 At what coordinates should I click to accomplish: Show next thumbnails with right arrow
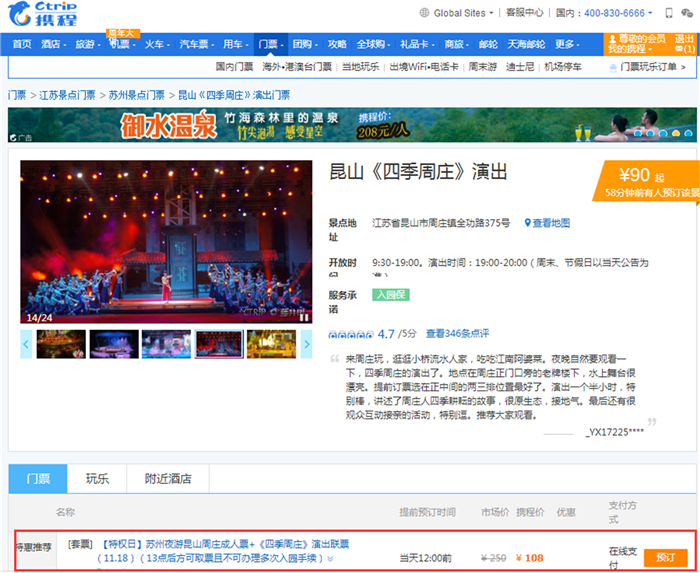pos(306,344)
